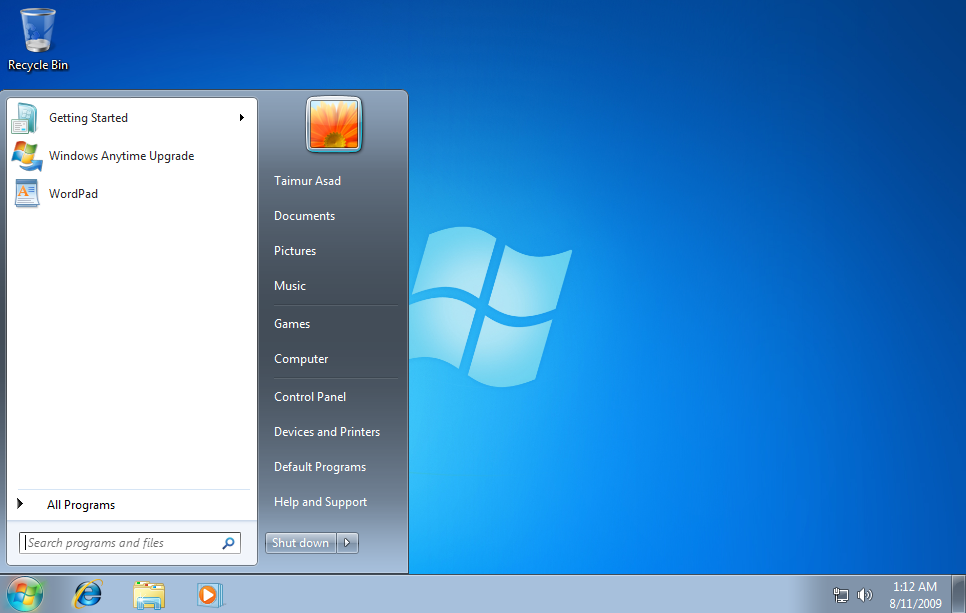Click the user account picture

pos(333,124)
